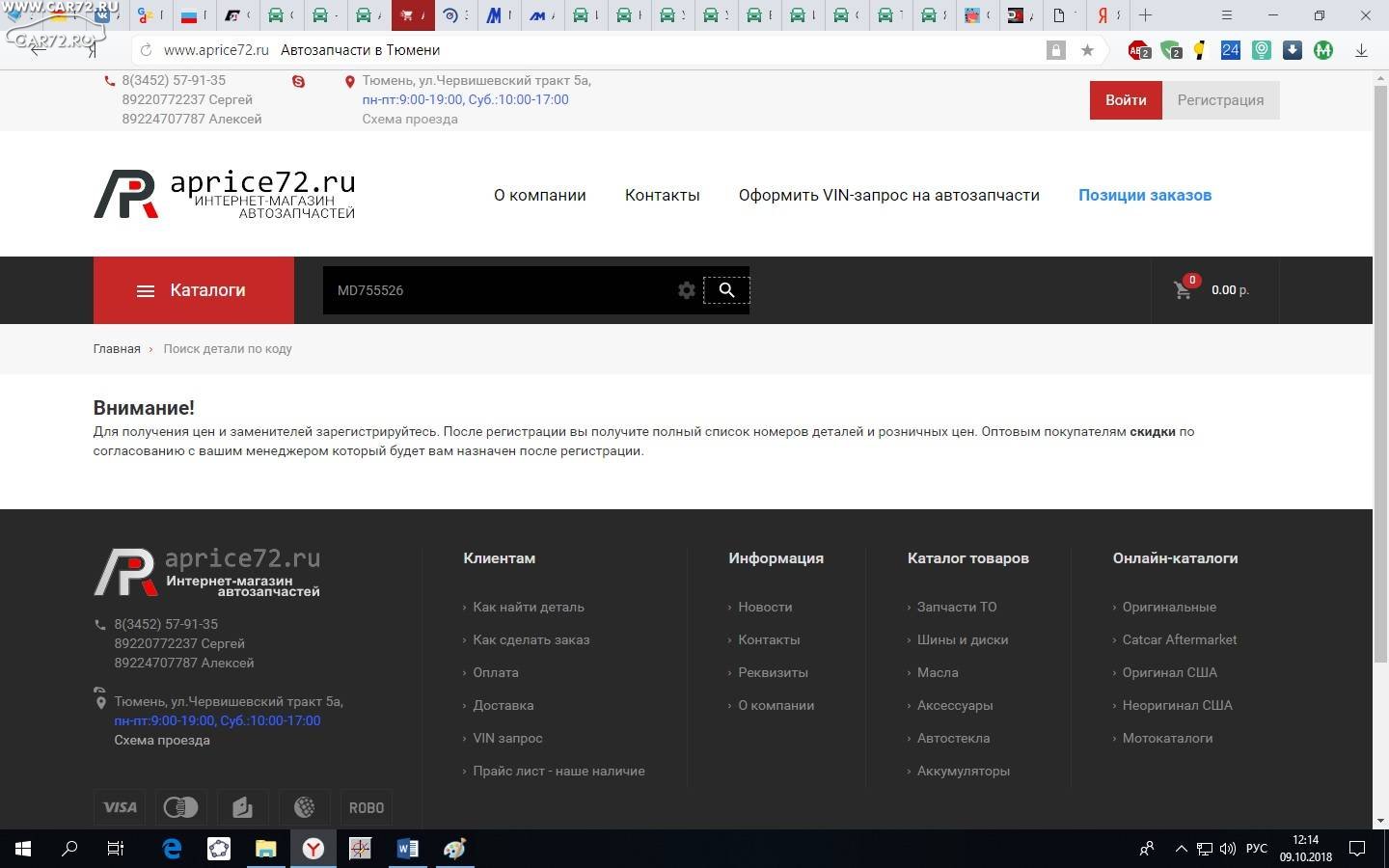Expand the Каталоги menu

click(x=193, y=290)
